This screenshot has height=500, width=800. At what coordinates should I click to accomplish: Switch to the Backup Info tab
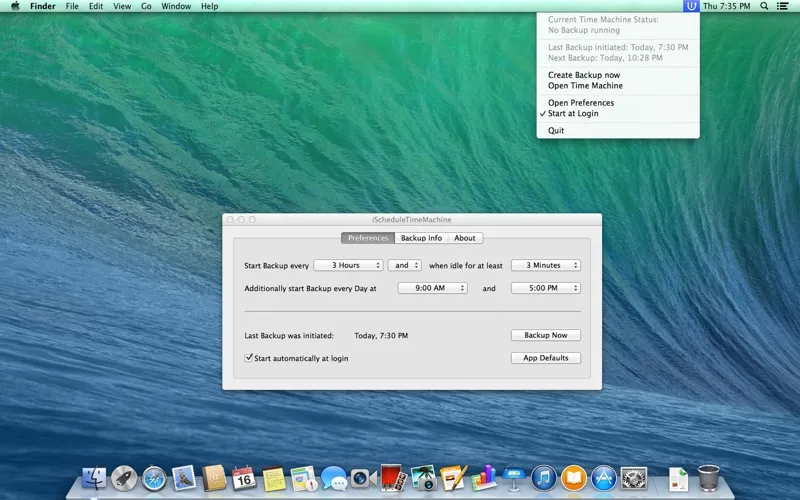coord(421,238)
